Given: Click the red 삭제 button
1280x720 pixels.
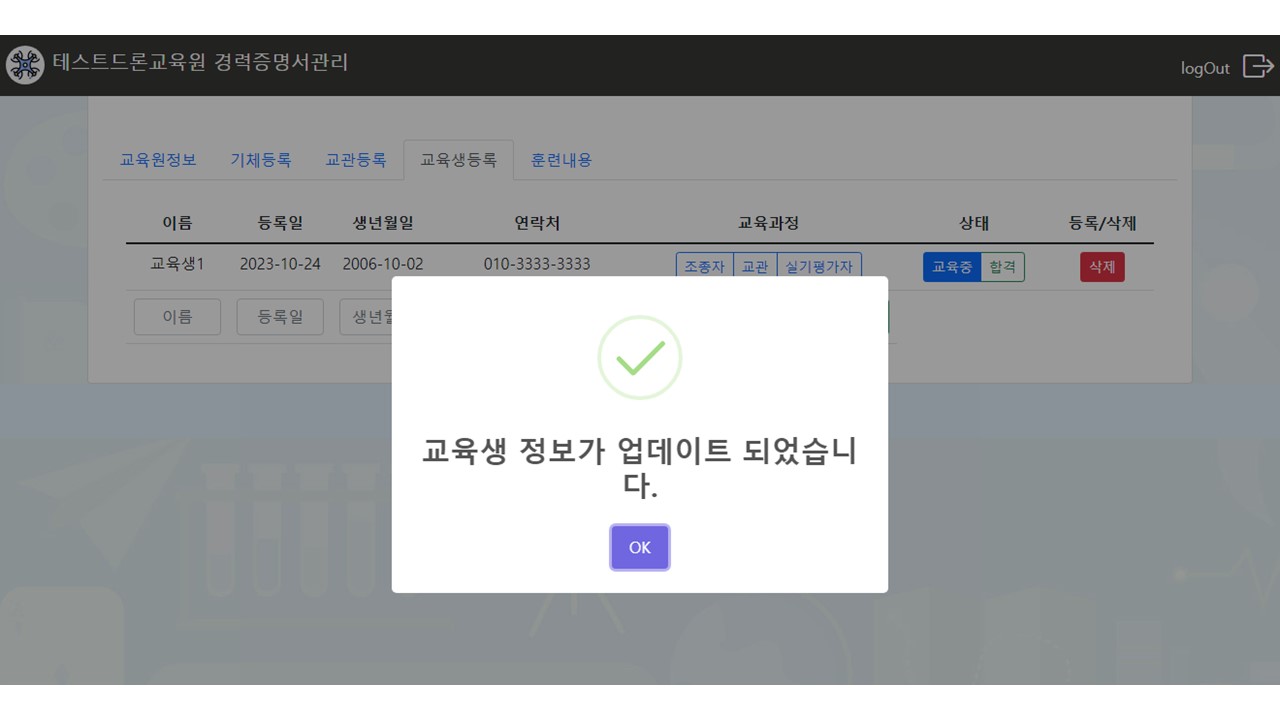Looking at the screenshot, I should tap(1102, 267).
